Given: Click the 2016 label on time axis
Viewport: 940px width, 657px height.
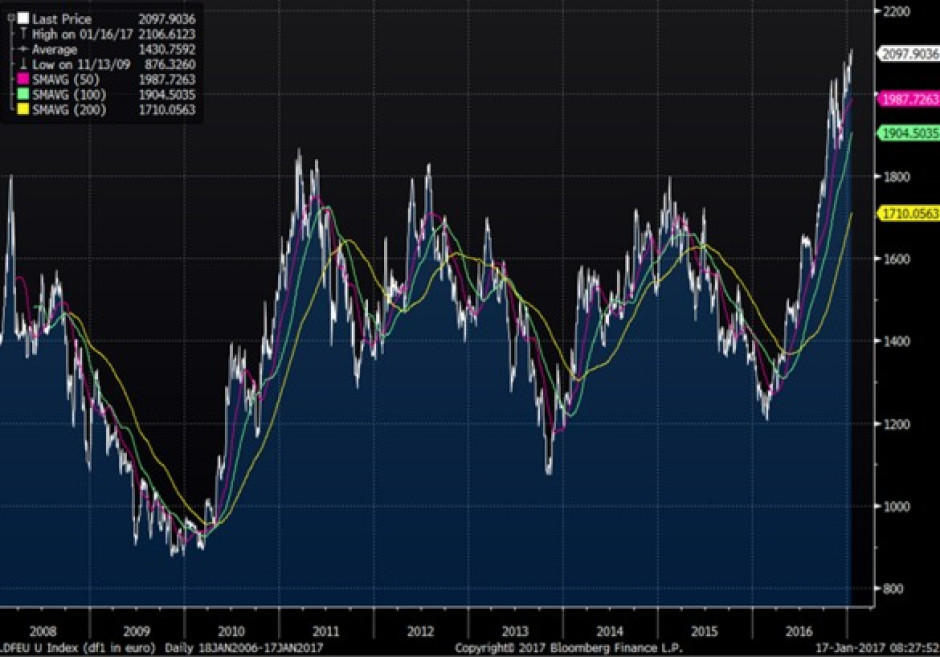Looking at the screenshot, I should 800,633.
